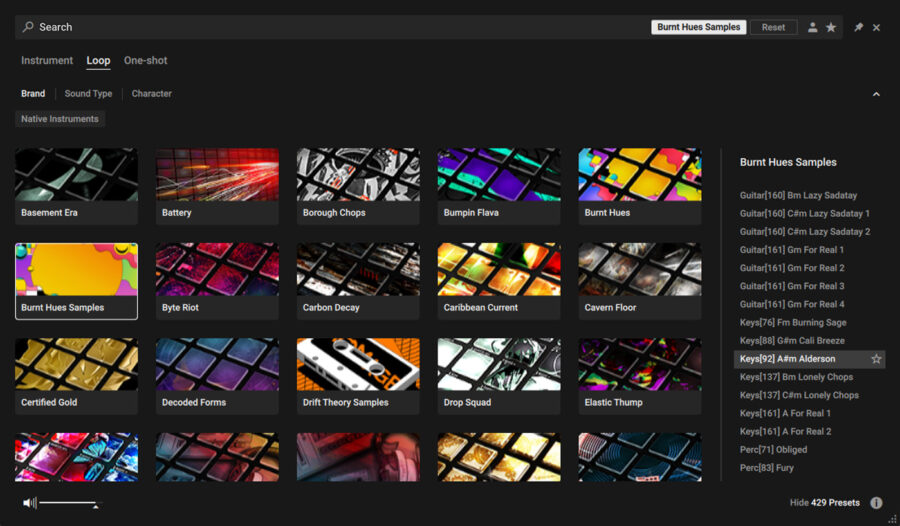900x526 pixels.
Task: Mute preview with the speaker icon
Action: pos(29,503)
